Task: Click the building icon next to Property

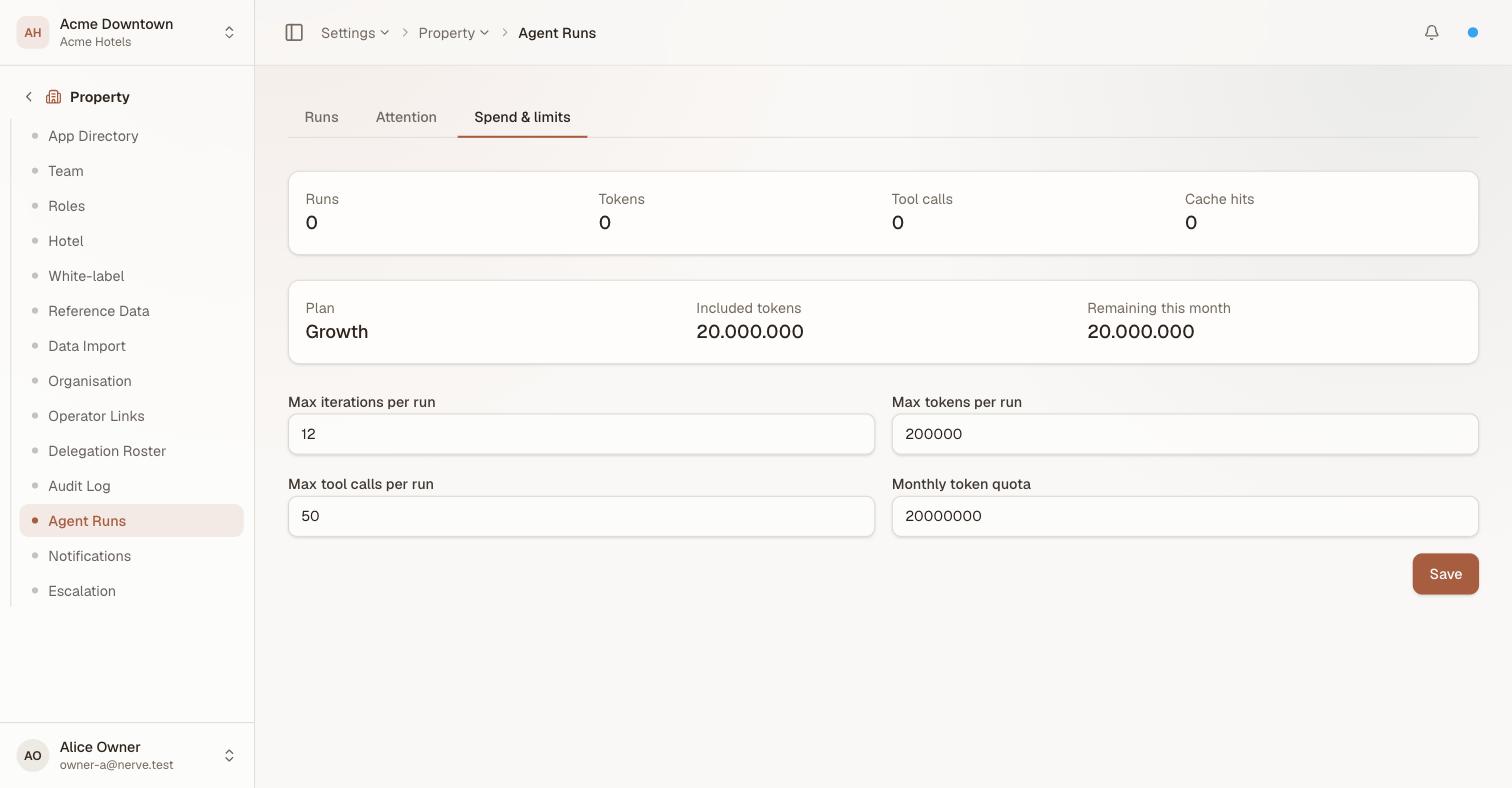Action: coord(54,97)
